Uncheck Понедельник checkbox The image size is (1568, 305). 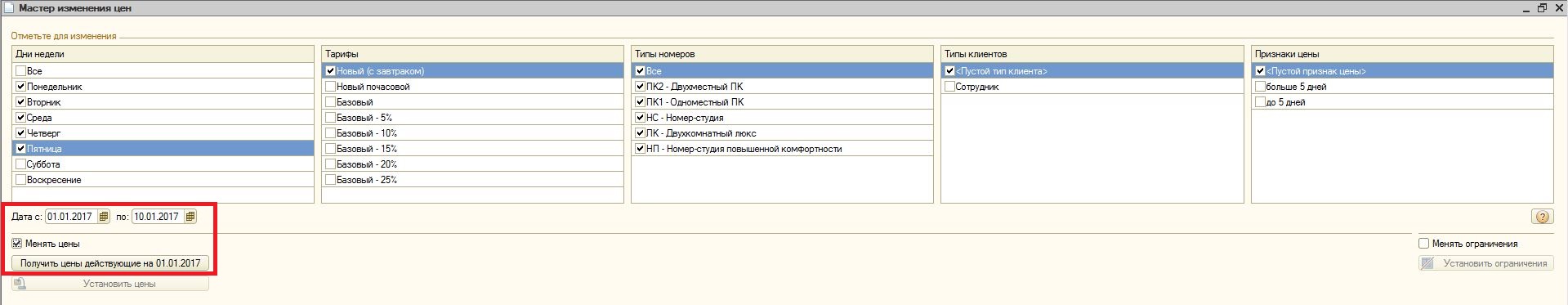coord(20,87)
